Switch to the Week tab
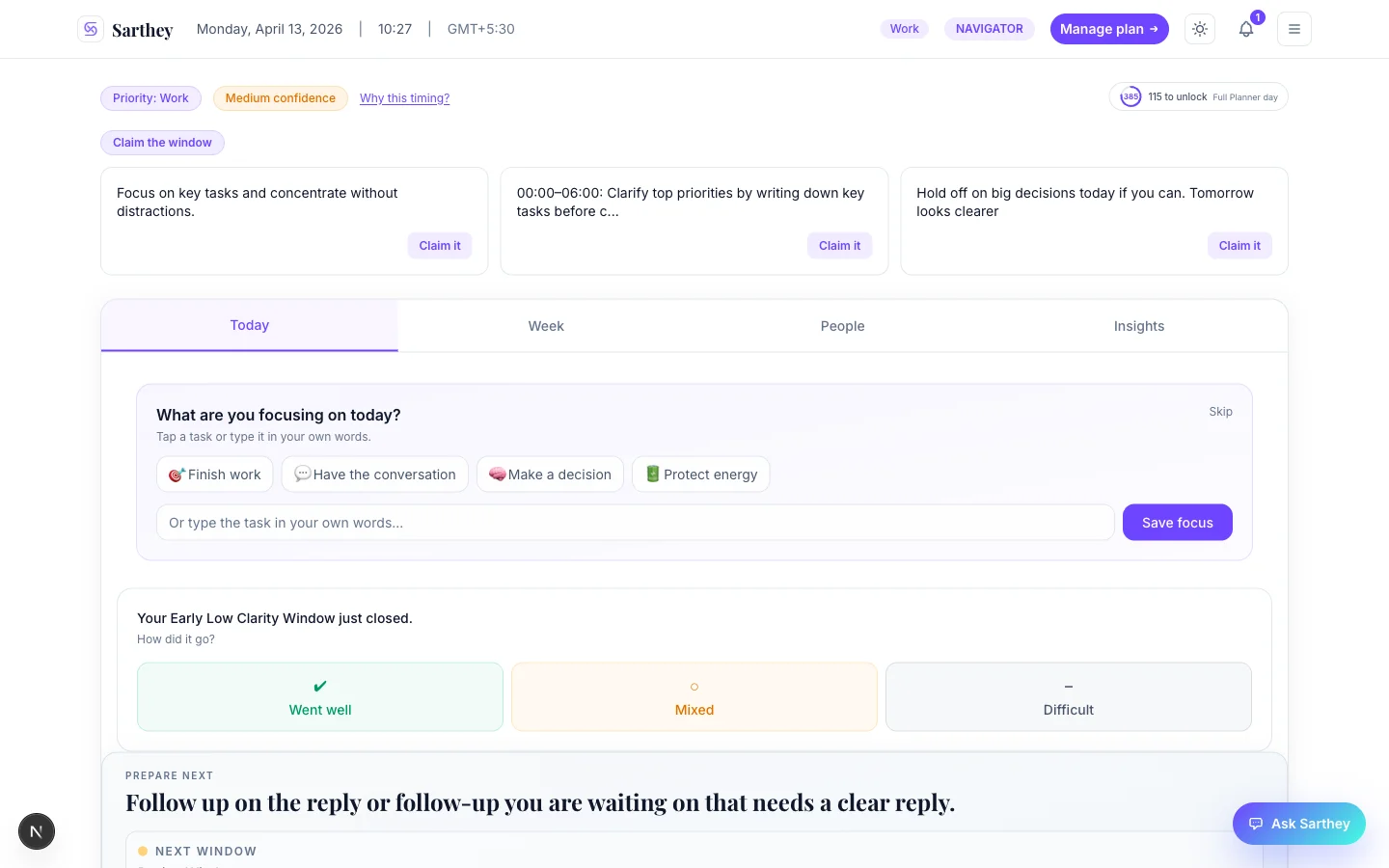Screen dimensions: 1389x868 (546, 326)
